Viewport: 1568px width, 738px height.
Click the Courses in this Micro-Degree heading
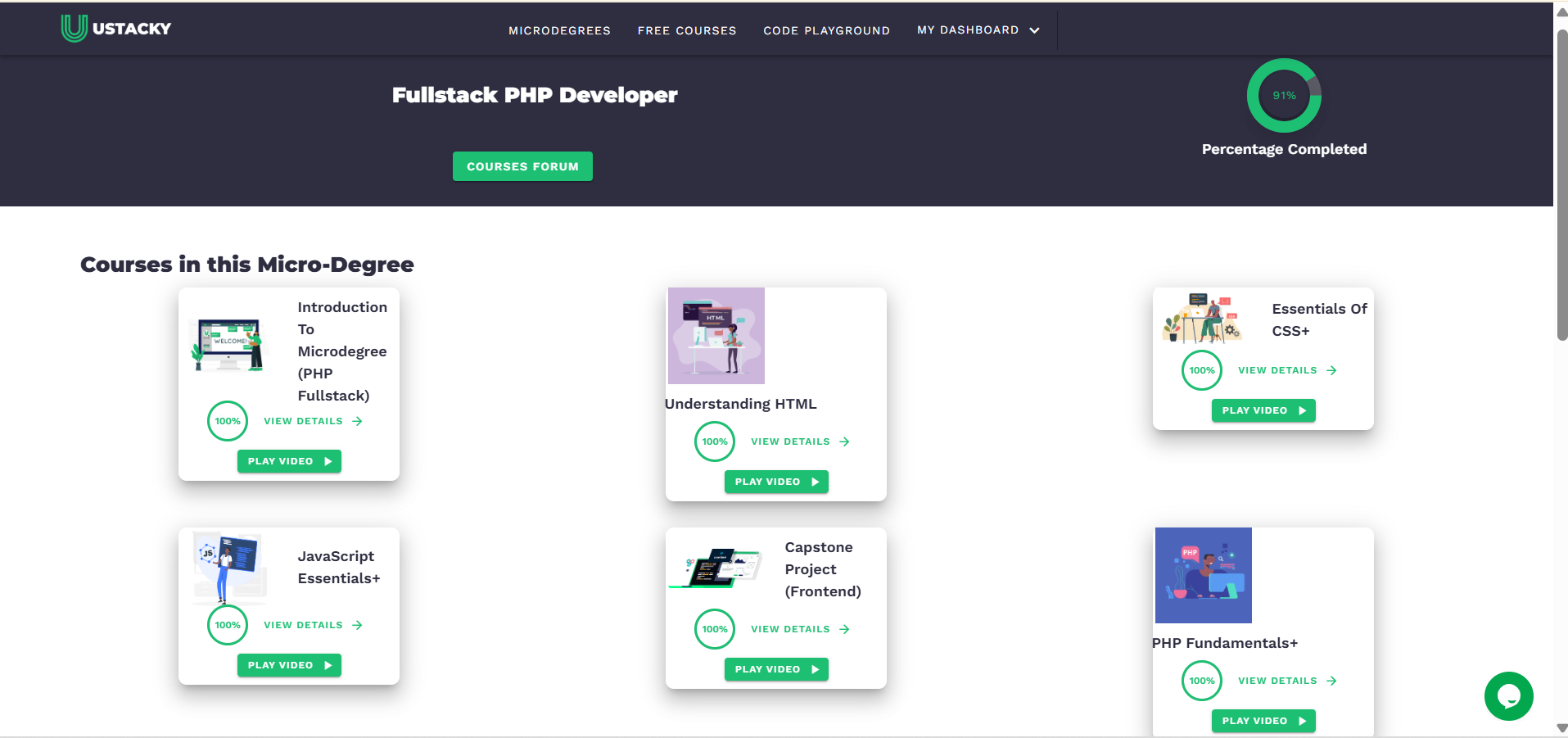coord(247,265)
